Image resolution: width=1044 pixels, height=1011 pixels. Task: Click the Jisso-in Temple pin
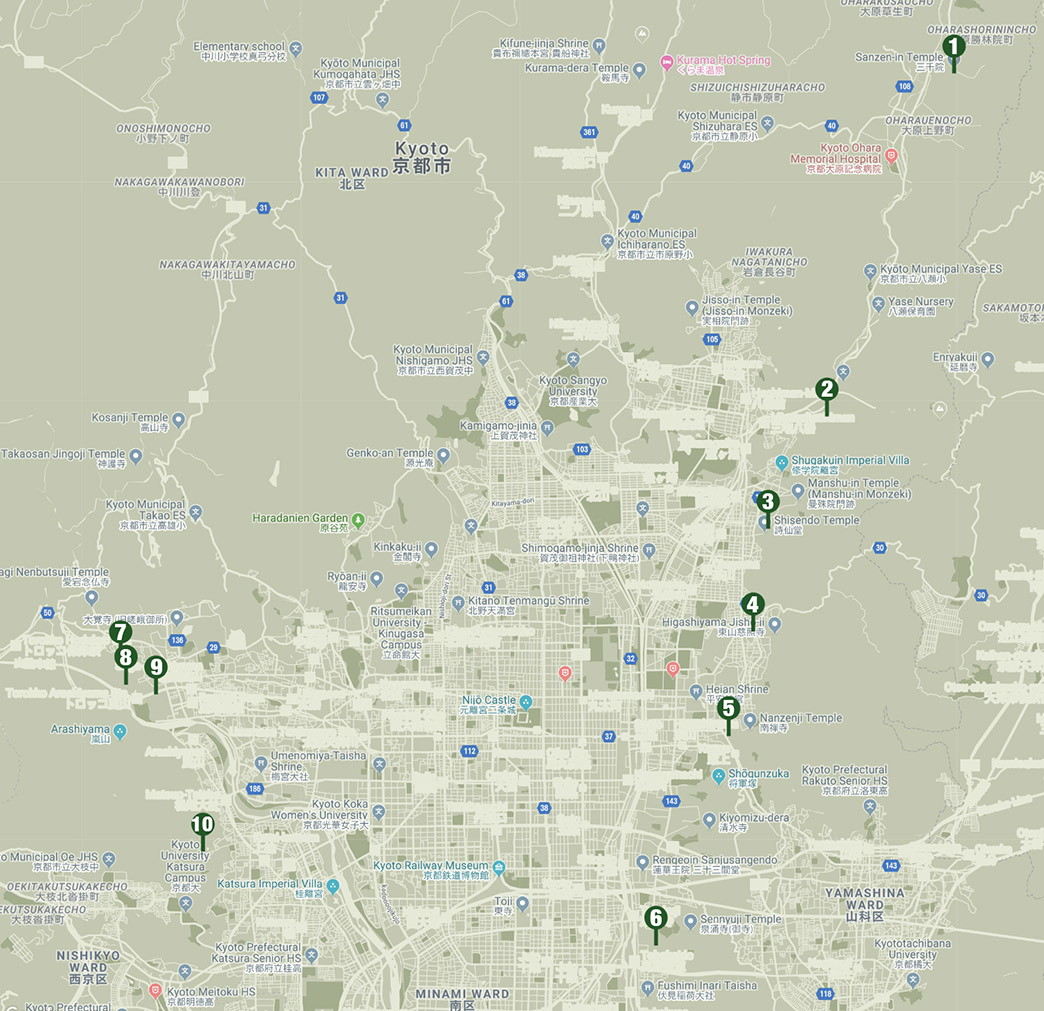pyautogui.click(x=692, y=308)
